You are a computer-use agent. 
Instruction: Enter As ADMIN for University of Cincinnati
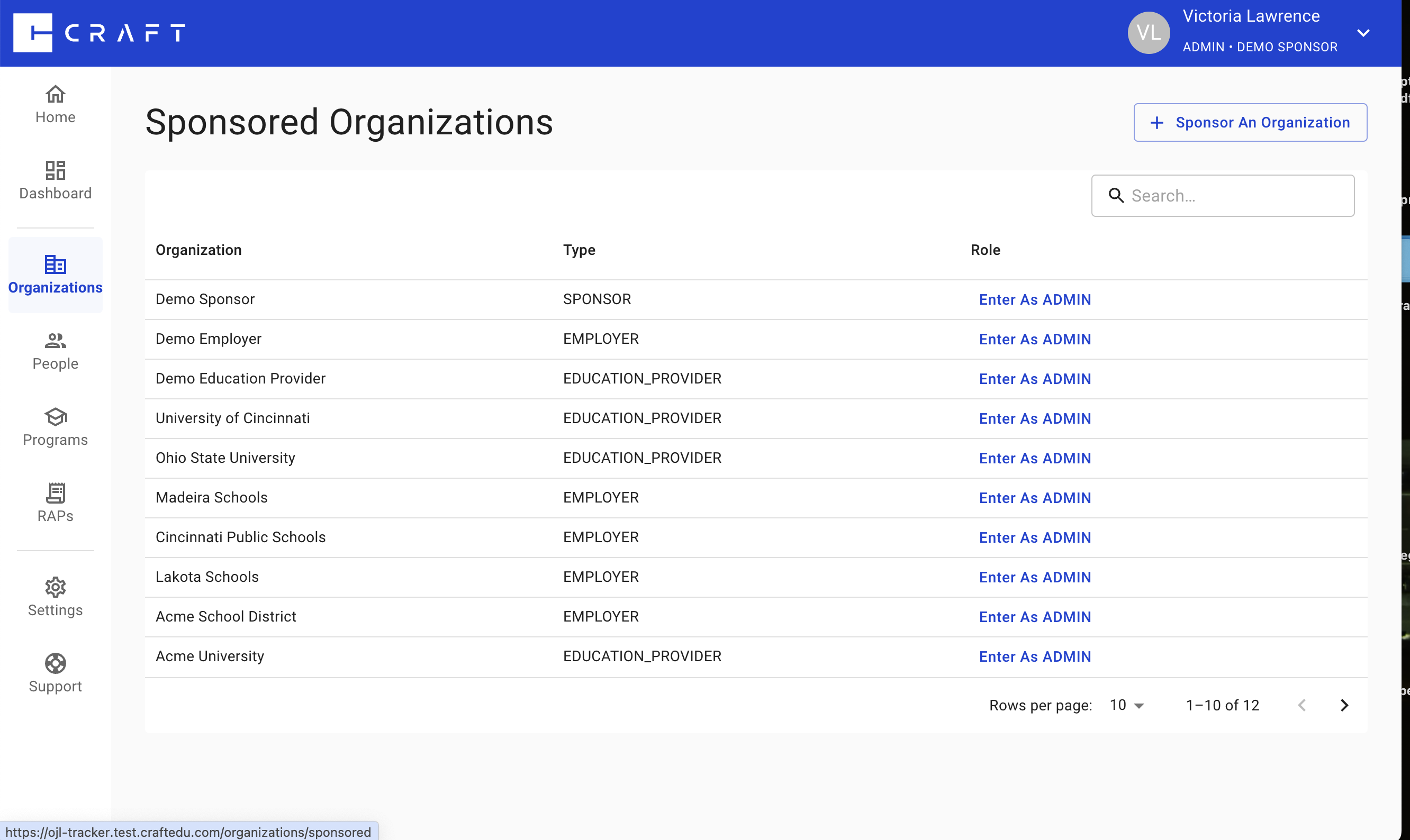[x=1035, y=418]
